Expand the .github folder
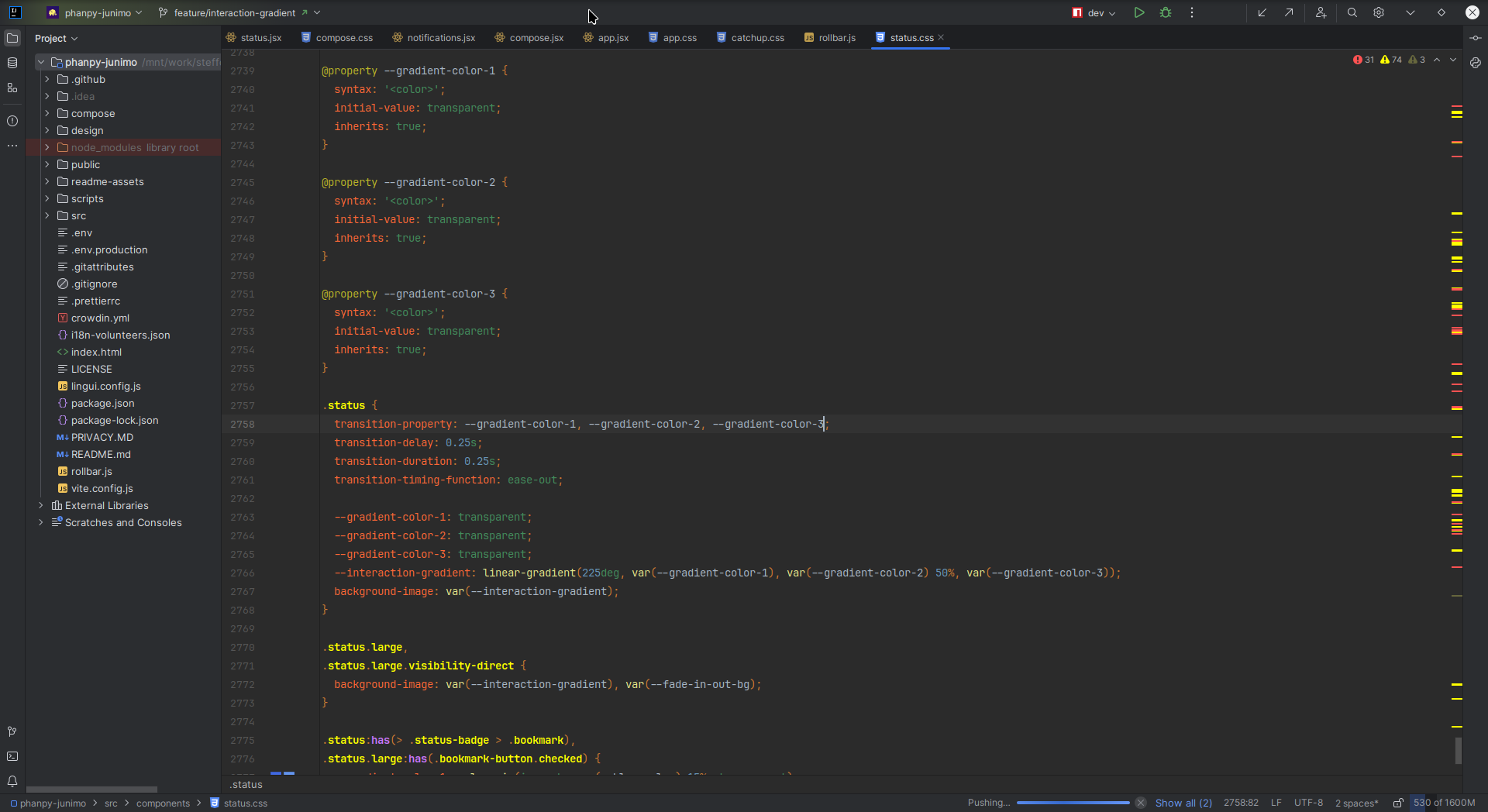1488x812 pixels. coord(47,79)
